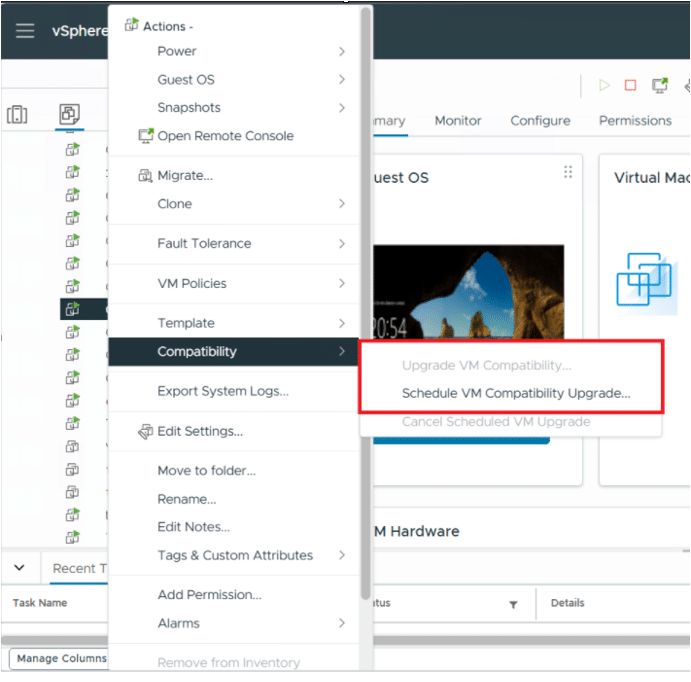Choose Edit Settings from the menu
The width and height of the screenshot is (691, 682).
tap(200, 431)
